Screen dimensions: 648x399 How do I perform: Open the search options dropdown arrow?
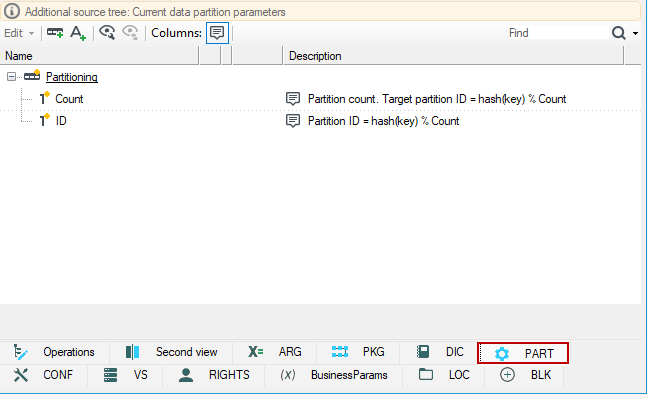coord(636,33)
